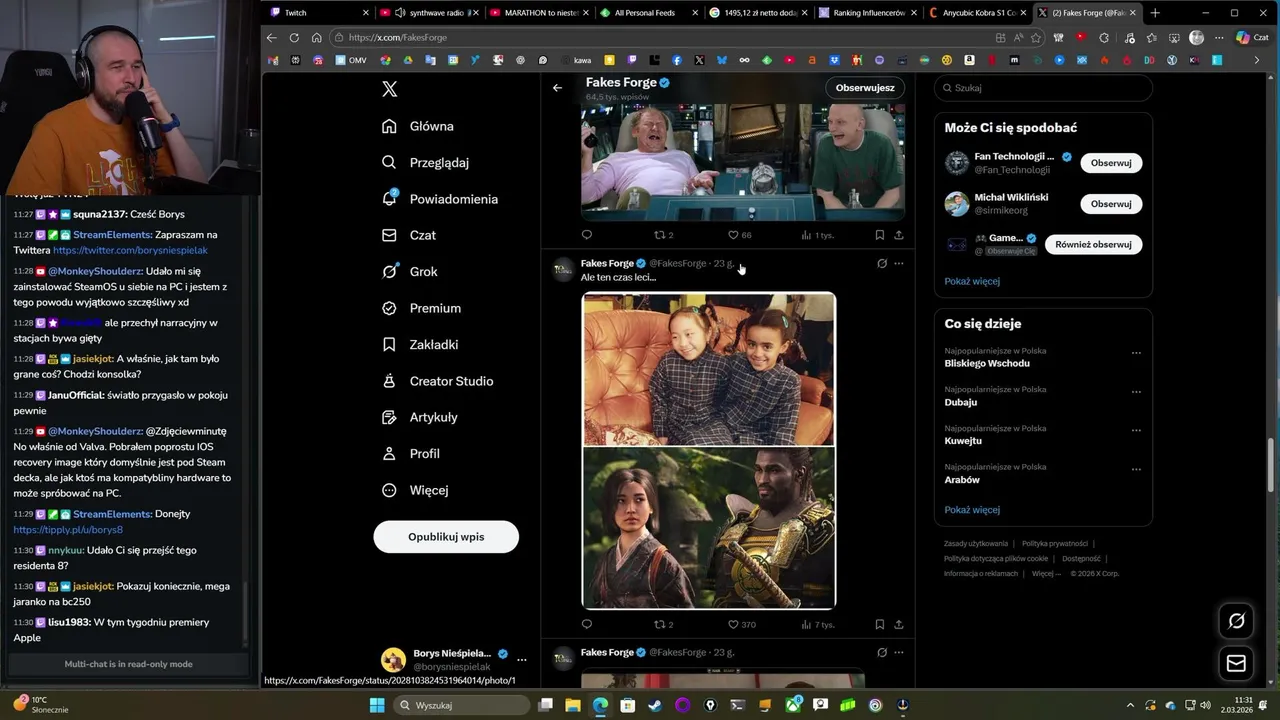Go to Główna in sidebar
The height and width of the screenshot is (720, 1280).
pyautogui.click(x=418, y=126)
